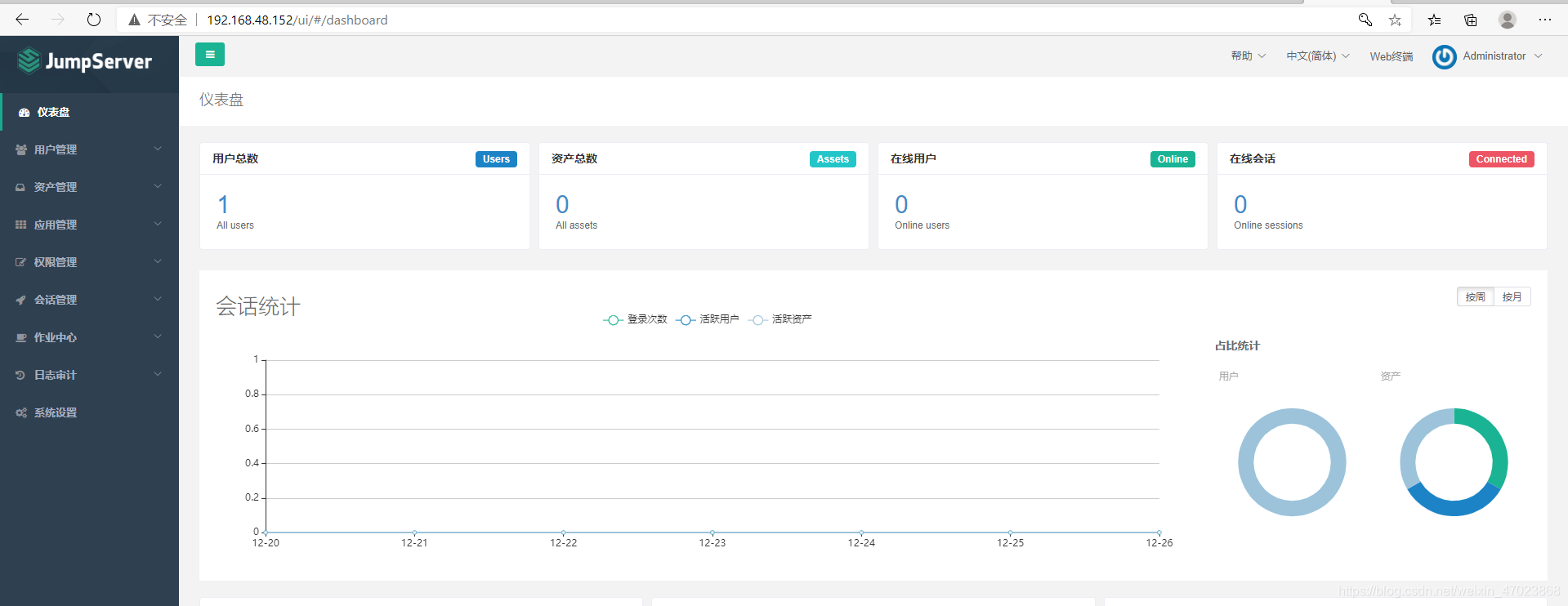1568x606 pixels.
Task: Click the inbox icon beside 资产管理
Action: click(20, 187)
